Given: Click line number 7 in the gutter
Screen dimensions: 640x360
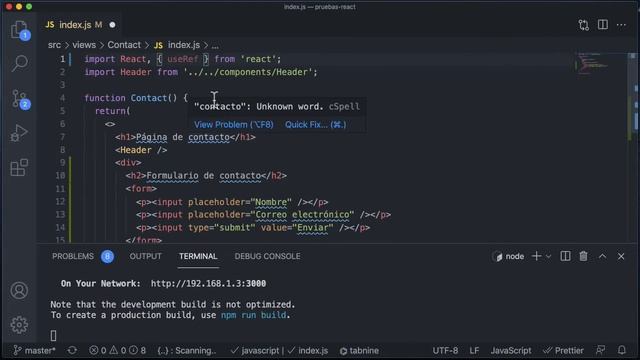Looking at the screenshot, I should click(62, 137).
